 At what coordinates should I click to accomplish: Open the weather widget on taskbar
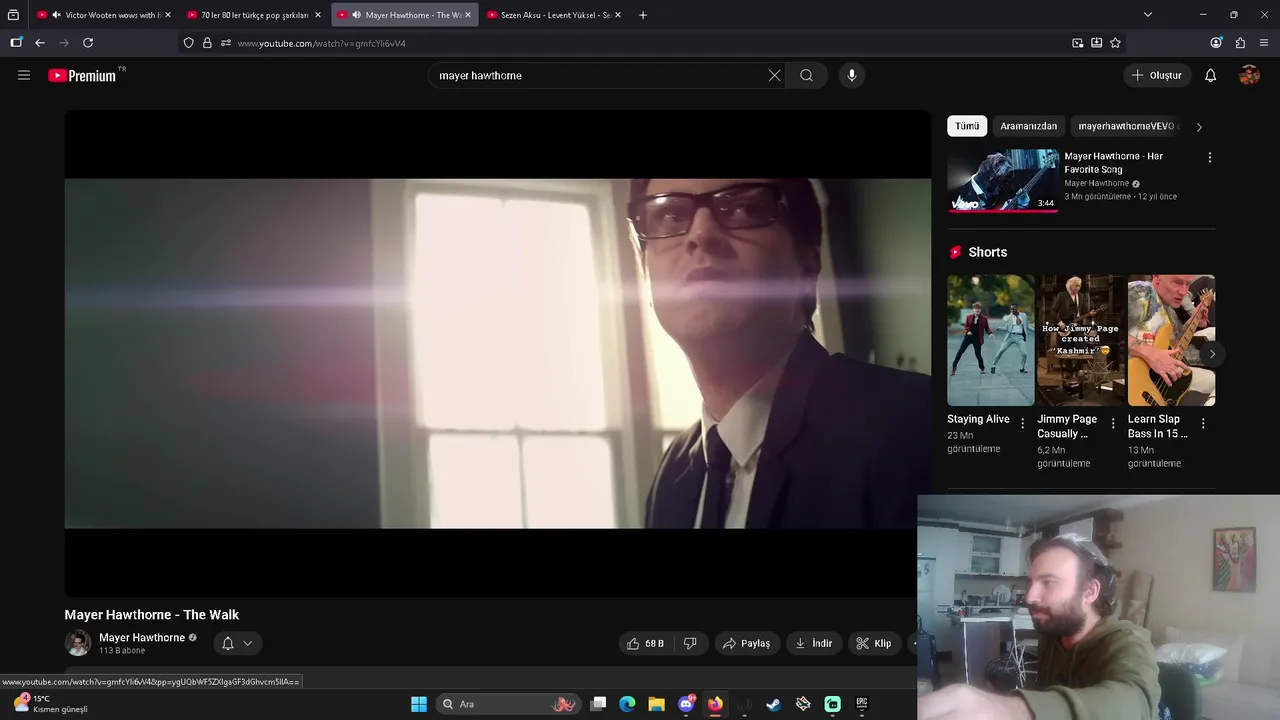pos(50,704)
